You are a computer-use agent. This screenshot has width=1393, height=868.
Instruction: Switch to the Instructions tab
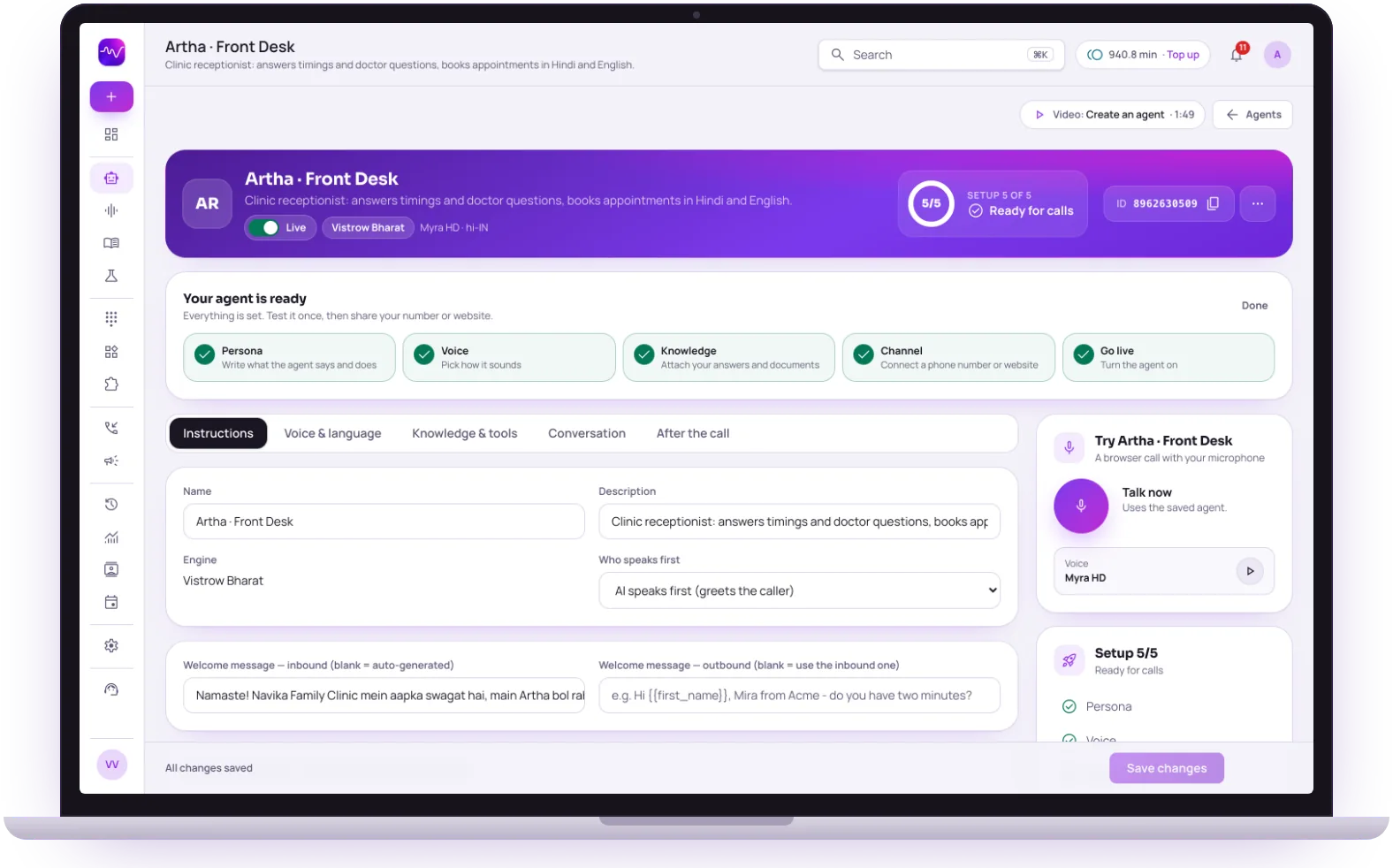218,433
